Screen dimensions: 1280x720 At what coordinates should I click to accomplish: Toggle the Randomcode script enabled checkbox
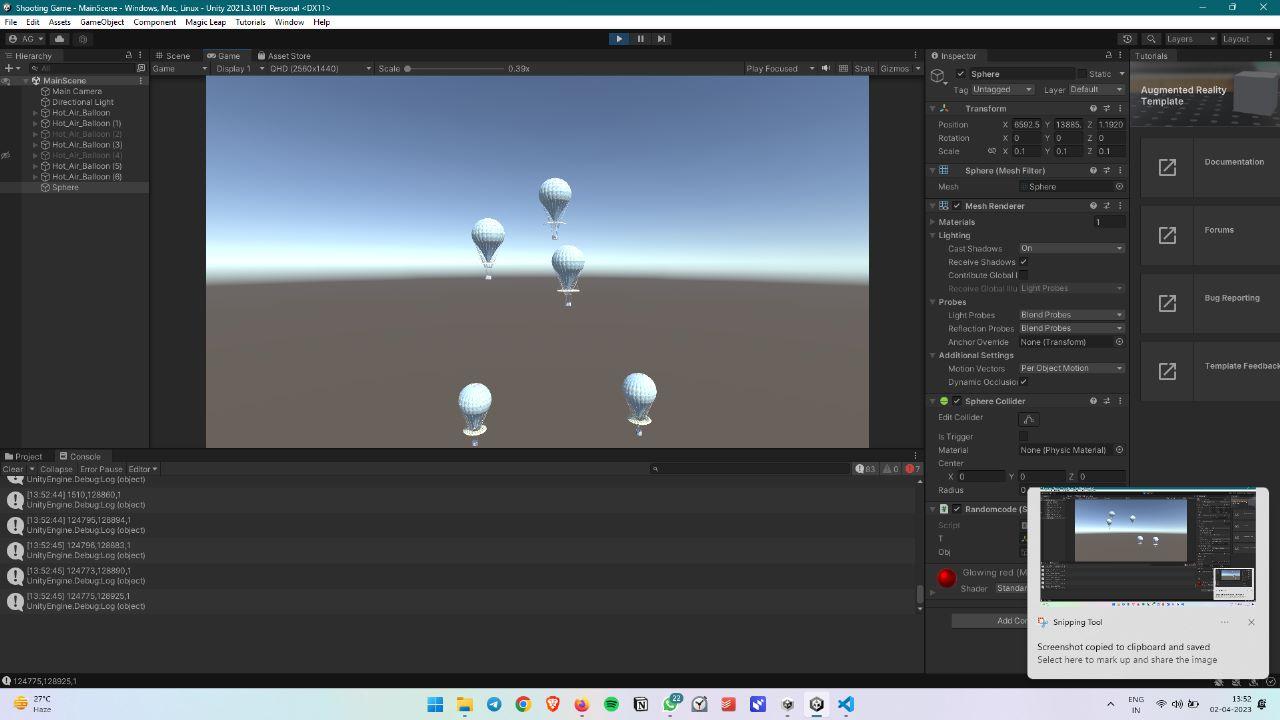[x=957, y=509]
